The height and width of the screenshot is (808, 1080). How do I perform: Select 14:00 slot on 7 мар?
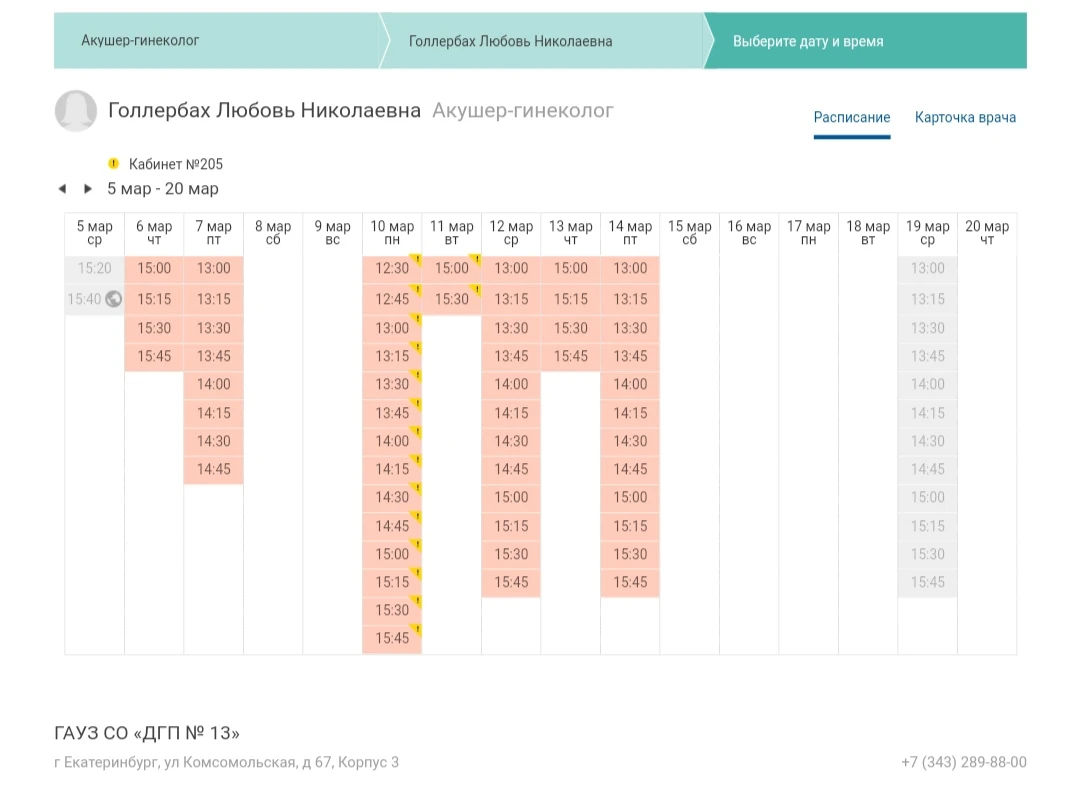tap(214, 384)
